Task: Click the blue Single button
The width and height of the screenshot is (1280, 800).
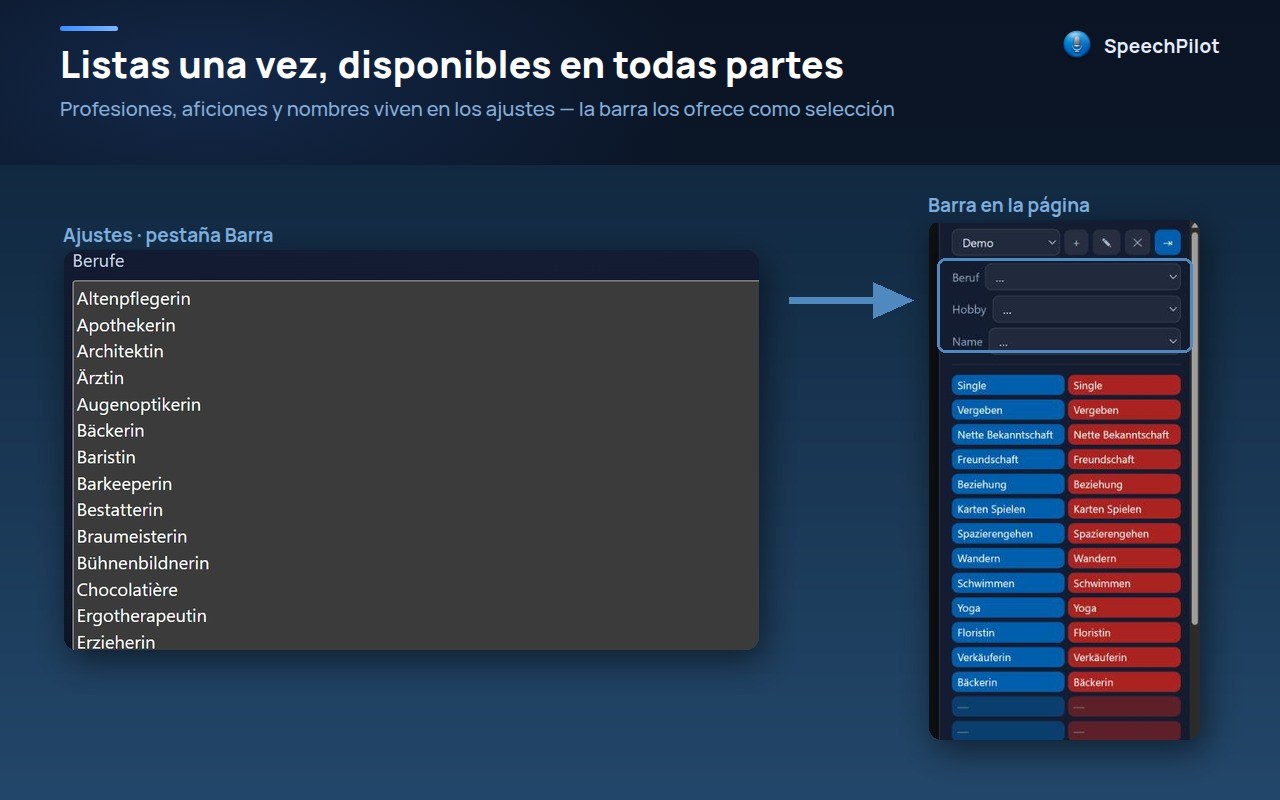Action: click(x=1008, y=385)
